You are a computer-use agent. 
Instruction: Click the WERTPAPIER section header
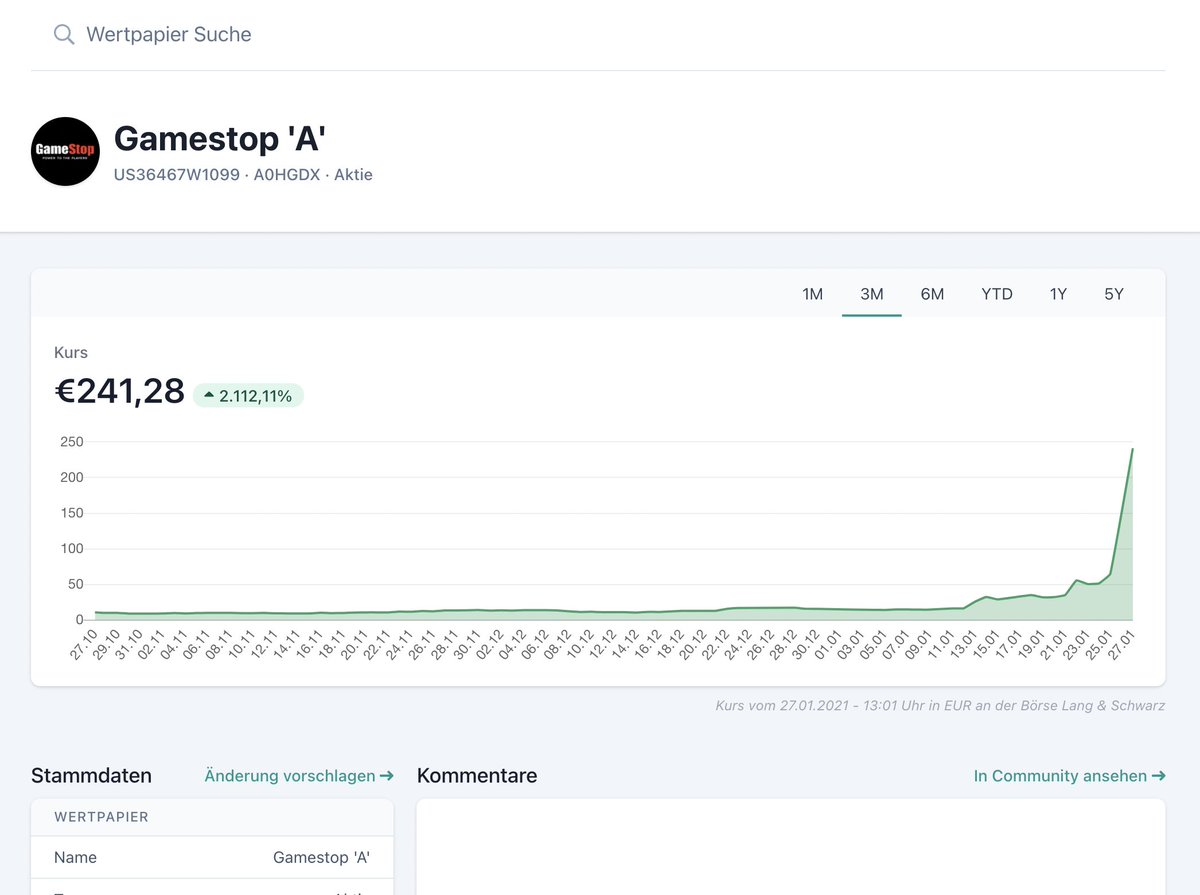[x=102, y=817]
